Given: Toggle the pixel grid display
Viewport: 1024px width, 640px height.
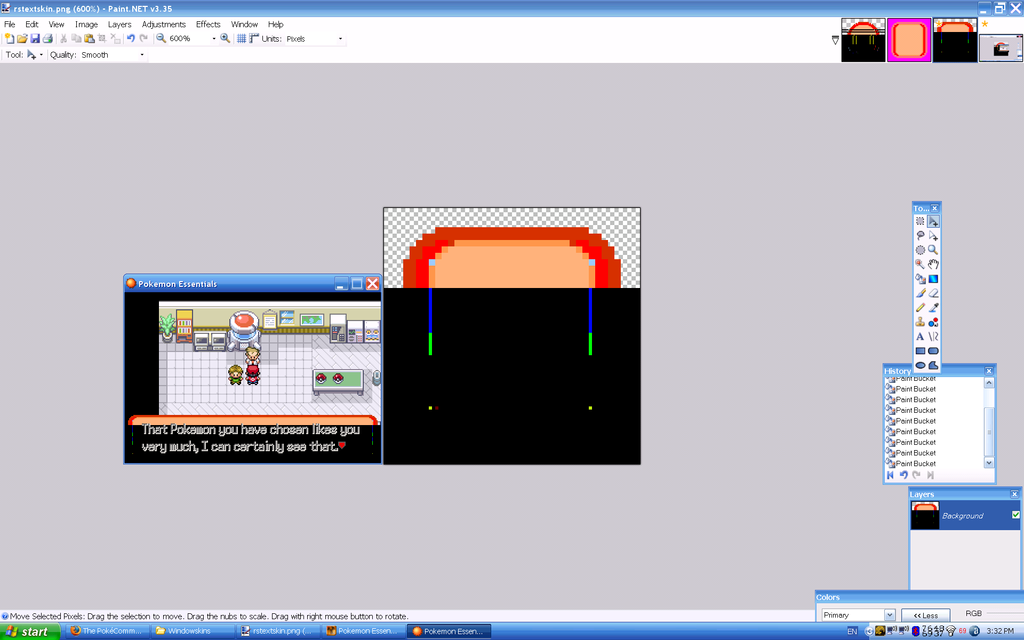Looking at the screenshot, I should pos(241,39).
